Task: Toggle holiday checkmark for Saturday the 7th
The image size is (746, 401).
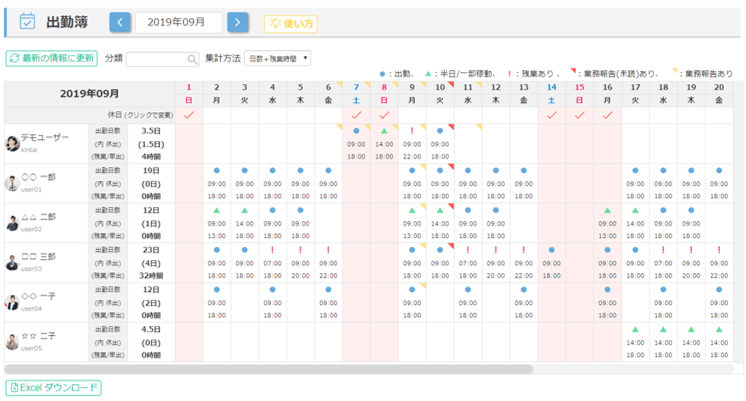Action: [x=356, y=115]
